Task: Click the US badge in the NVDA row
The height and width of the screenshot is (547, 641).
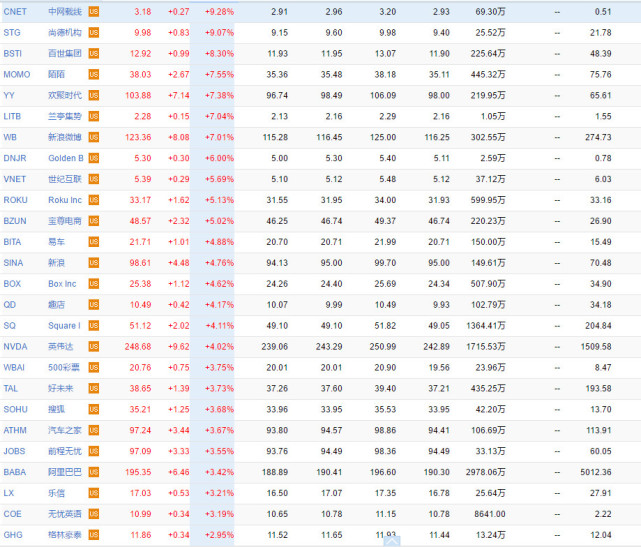Action: coord(94,347)
